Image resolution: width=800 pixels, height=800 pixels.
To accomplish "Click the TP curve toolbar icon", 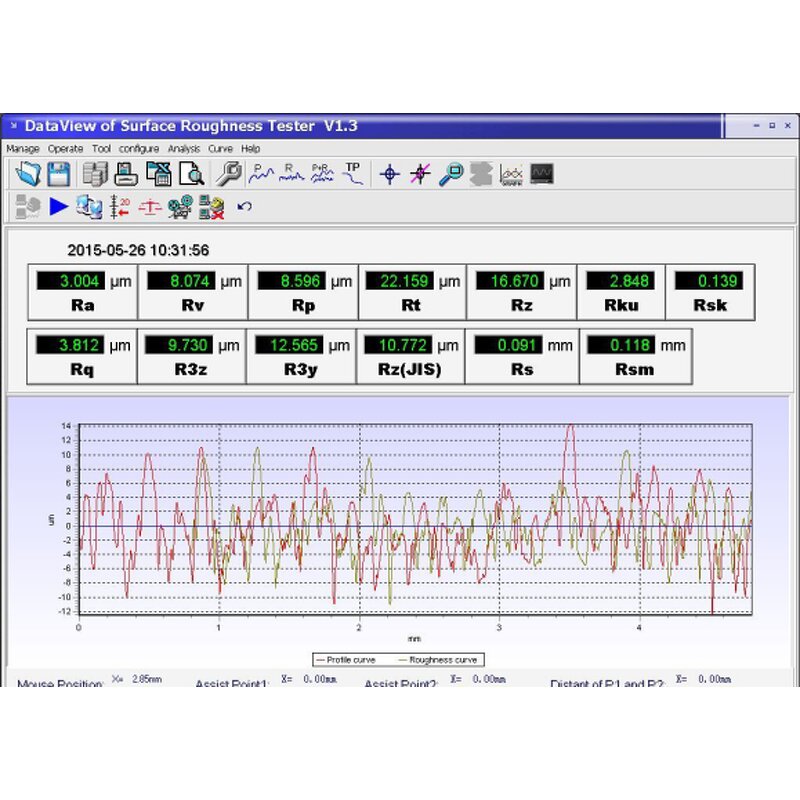I will pos(353,173).
